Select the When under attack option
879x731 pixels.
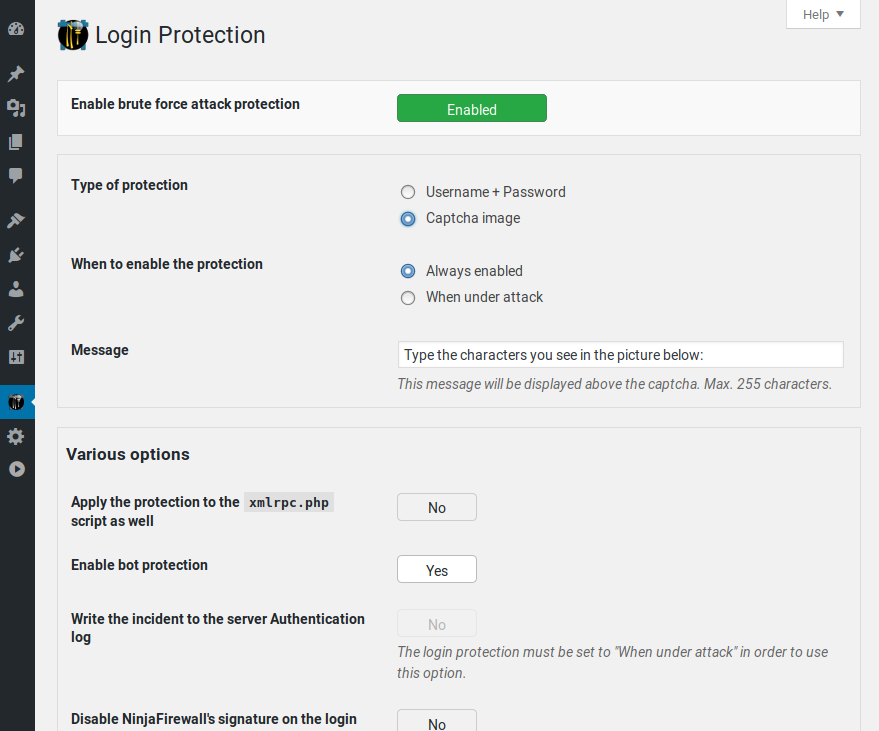(408, 297)
